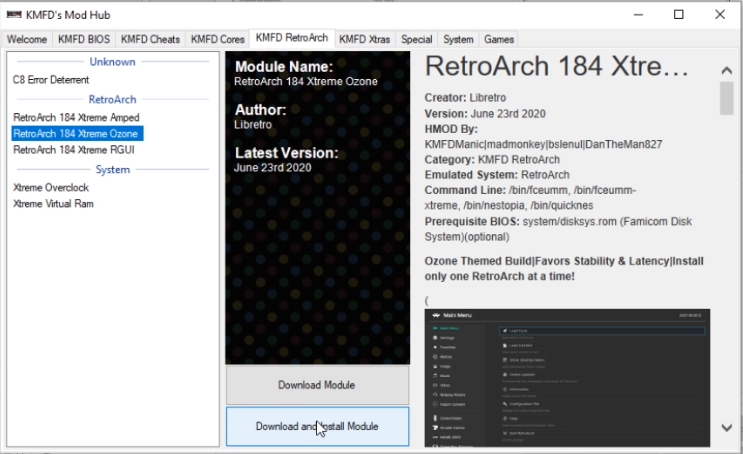Click the Category: KMFD RetroArch line
The width and height of the screenshot is (743, 454).
pyautogui.click(x=492, y=160)
